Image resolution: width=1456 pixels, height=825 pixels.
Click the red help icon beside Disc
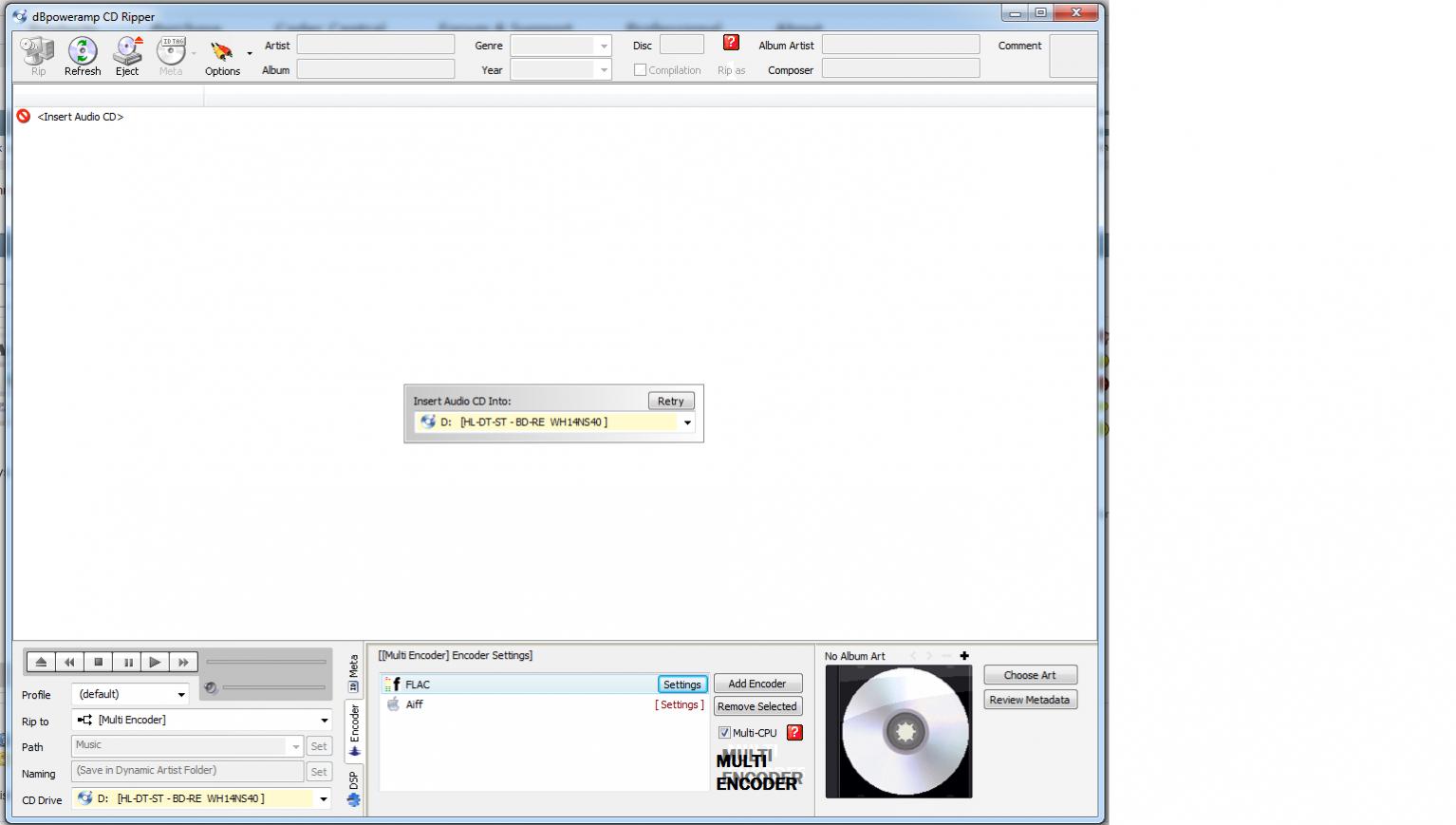click(731, 43)
